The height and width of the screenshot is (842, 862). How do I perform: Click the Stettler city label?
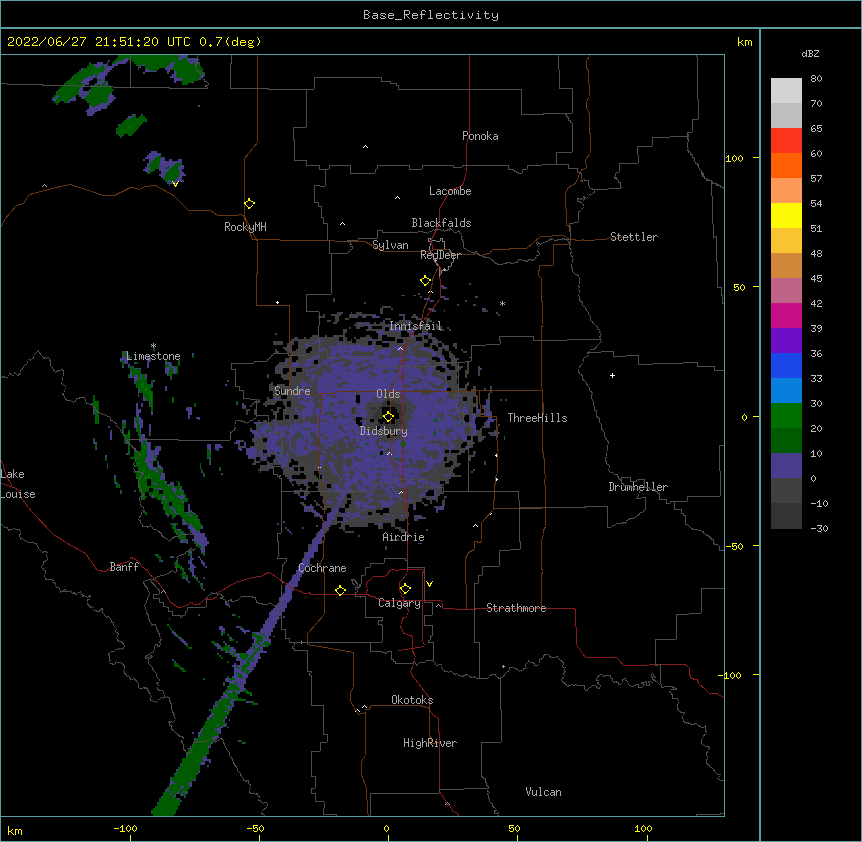634,237
